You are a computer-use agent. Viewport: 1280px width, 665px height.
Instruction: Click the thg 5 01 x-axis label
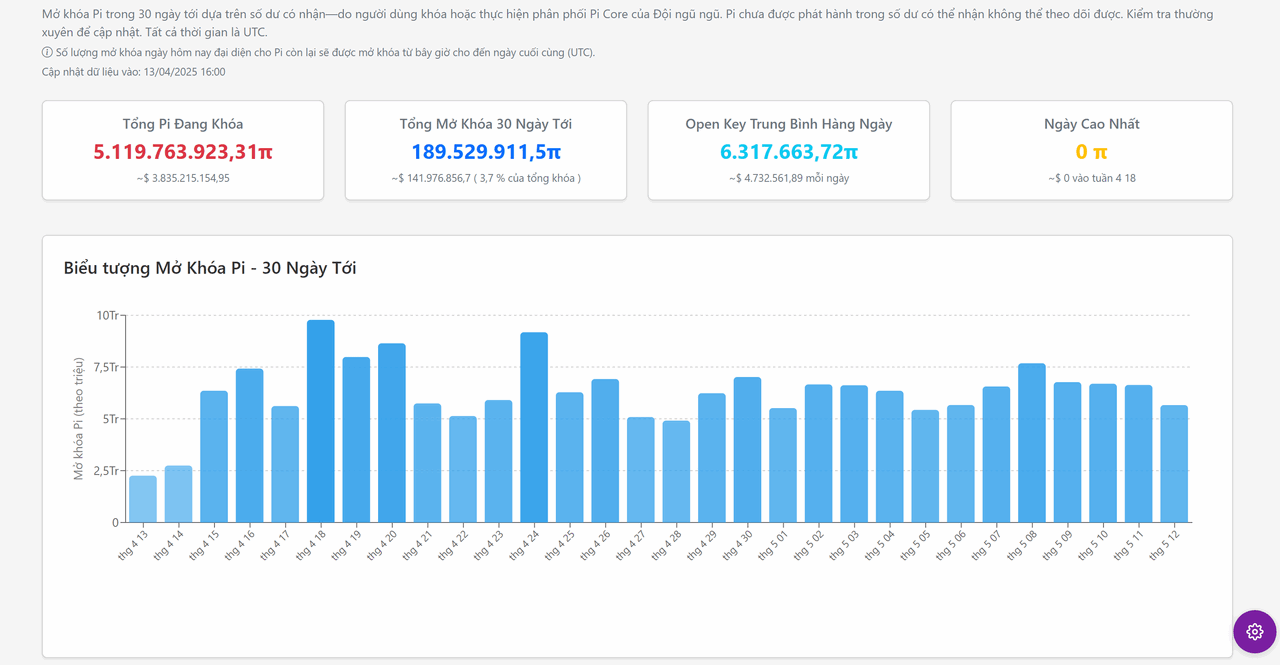[x=775, y=546]
